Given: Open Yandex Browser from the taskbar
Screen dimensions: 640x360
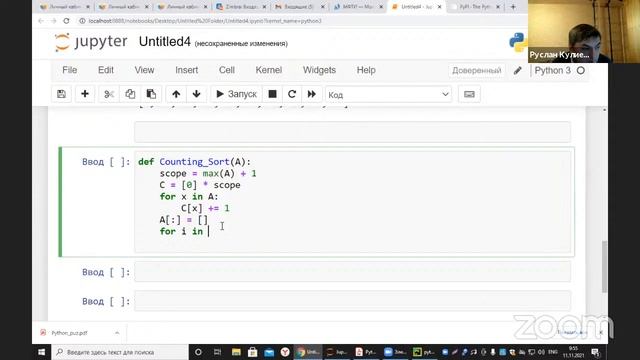Looking at the screenshot, I should click(285, 352).
